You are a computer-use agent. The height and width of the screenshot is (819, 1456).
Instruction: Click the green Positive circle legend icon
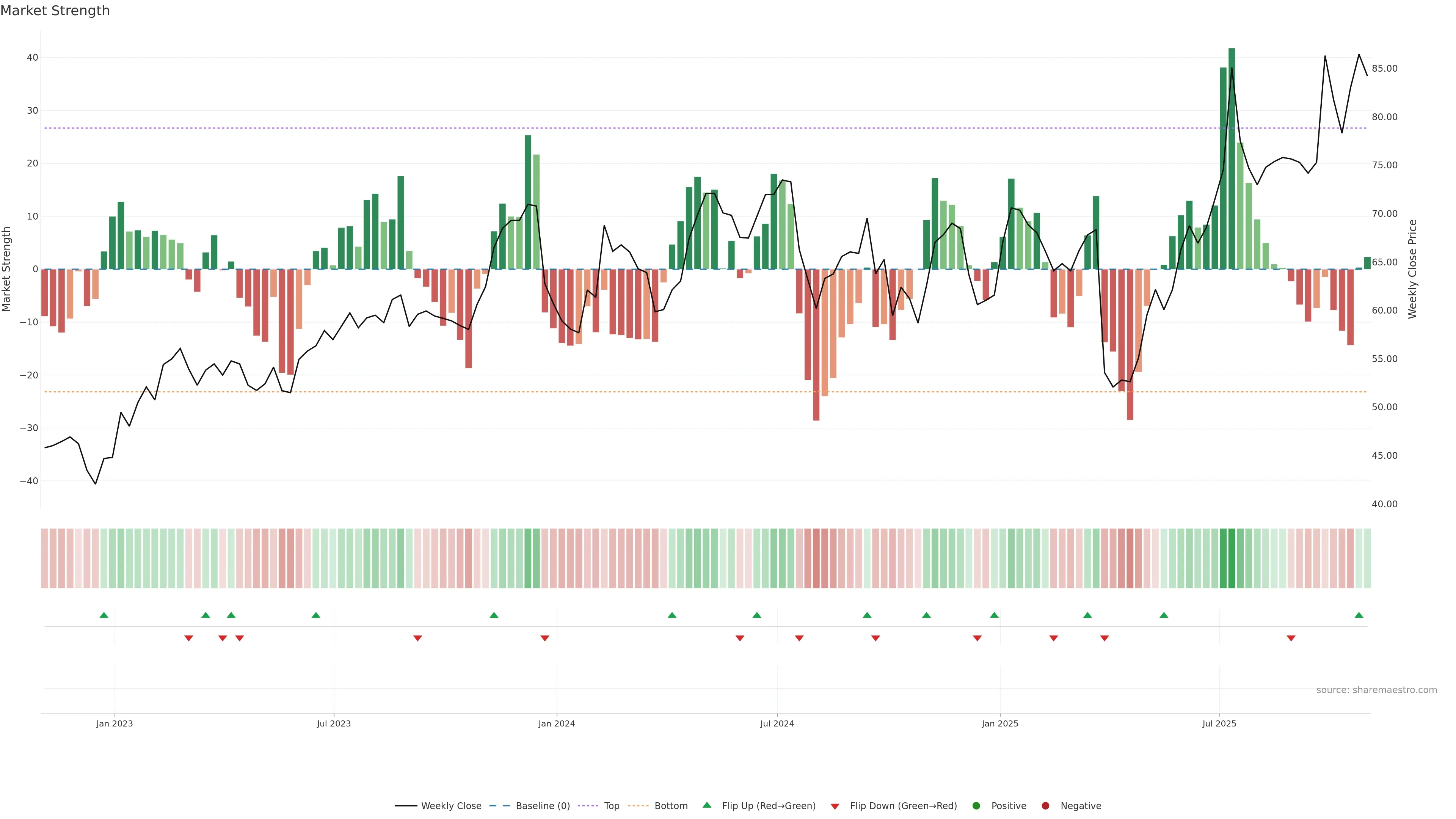(x=976, y=806)
